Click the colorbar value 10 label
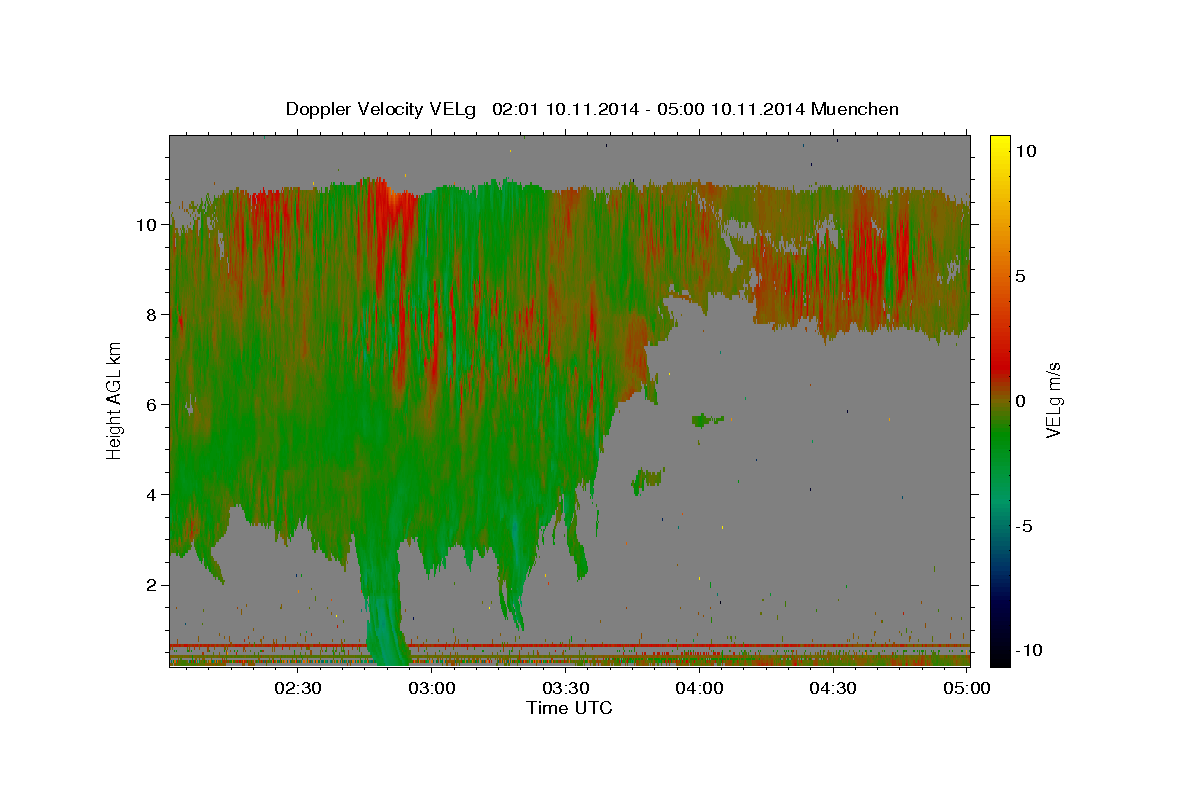1200x800 pixels. pos(1025,151)
